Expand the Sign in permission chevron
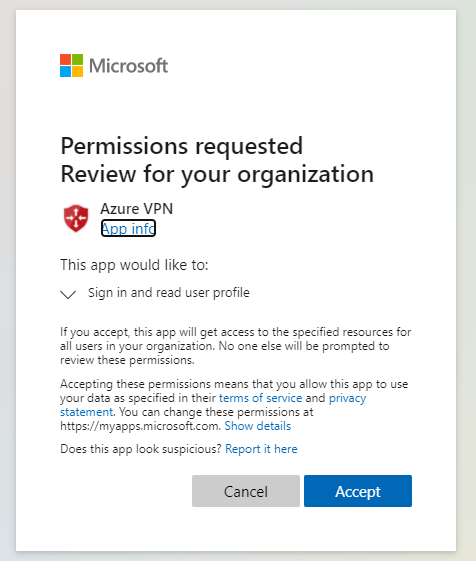Screen dimensions: 476x561 tap(68, 294)
